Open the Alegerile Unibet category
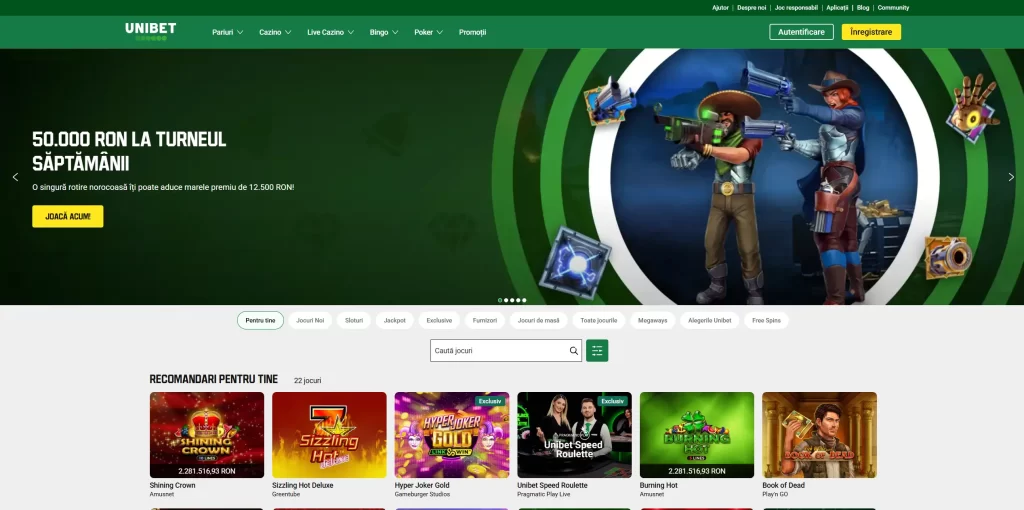 click(710, 321)
